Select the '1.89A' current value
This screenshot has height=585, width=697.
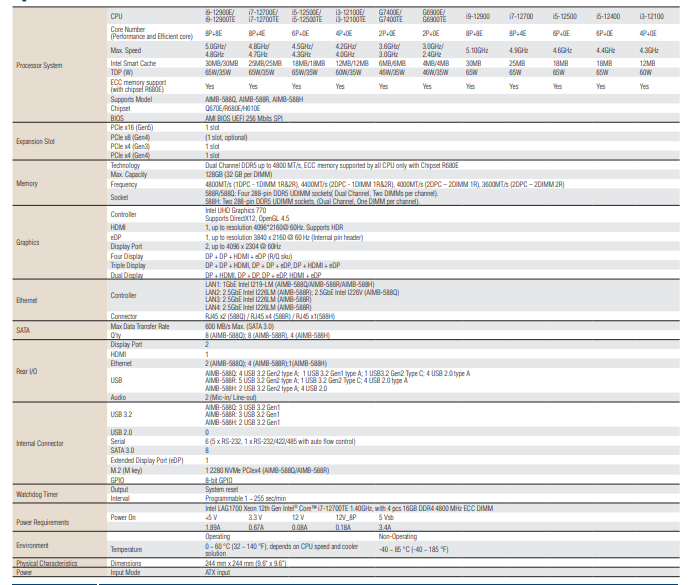click(x=212, y=527)
